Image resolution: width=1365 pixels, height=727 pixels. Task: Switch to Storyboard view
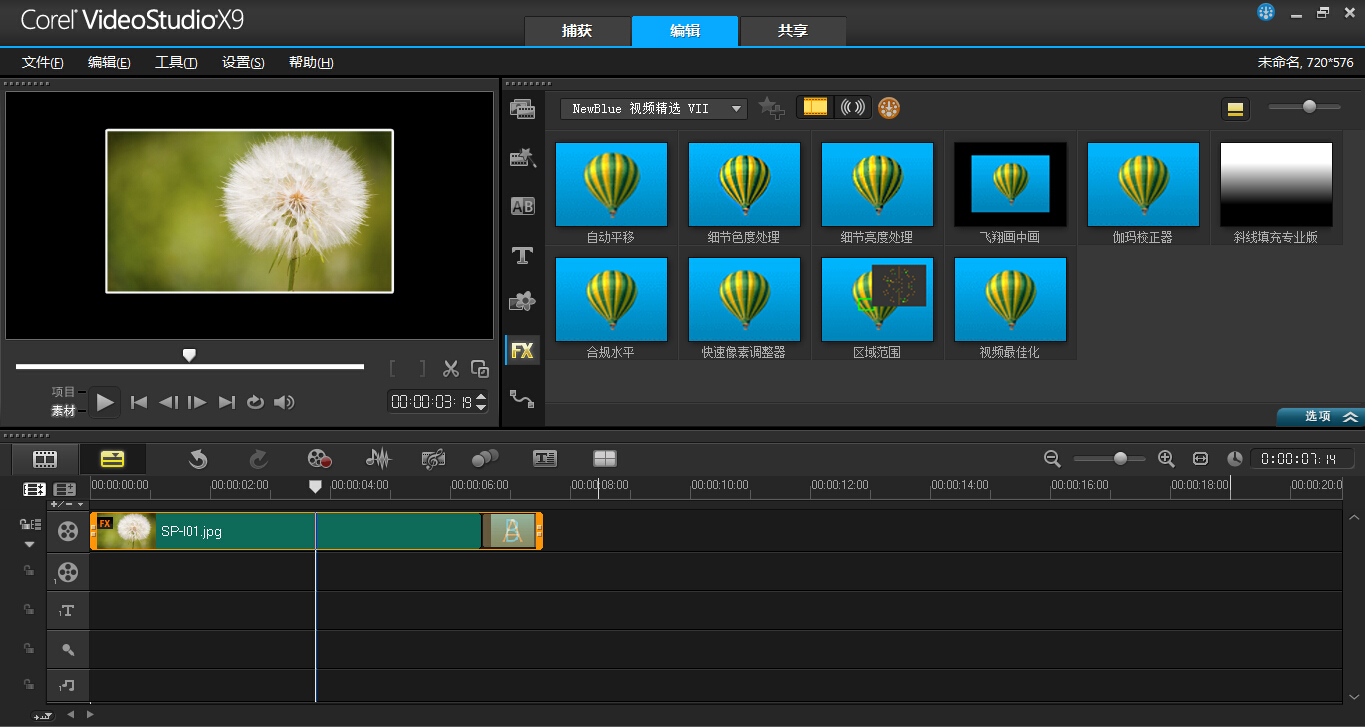pos(45,459)
